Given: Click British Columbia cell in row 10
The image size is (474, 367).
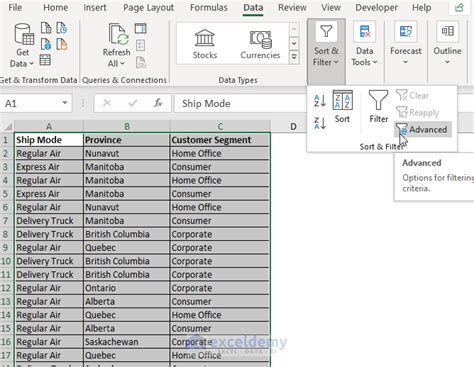Looking at the screenshot, I should pos(127,261).
